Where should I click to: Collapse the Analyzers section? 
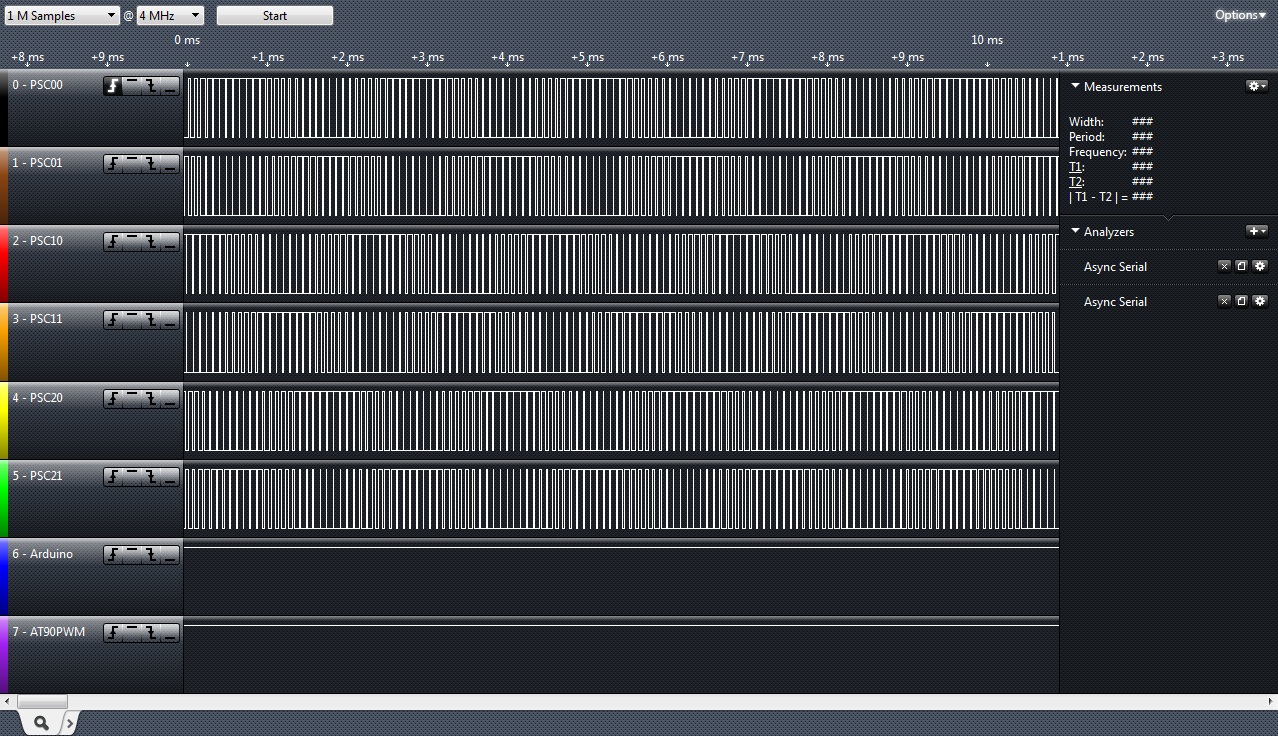1076,231
